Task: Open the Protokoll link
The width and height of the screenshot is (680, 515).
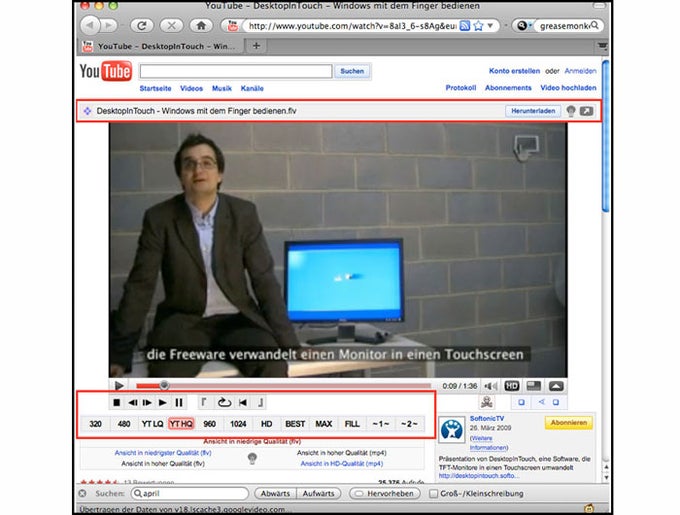Action: (x=461, y=88)
